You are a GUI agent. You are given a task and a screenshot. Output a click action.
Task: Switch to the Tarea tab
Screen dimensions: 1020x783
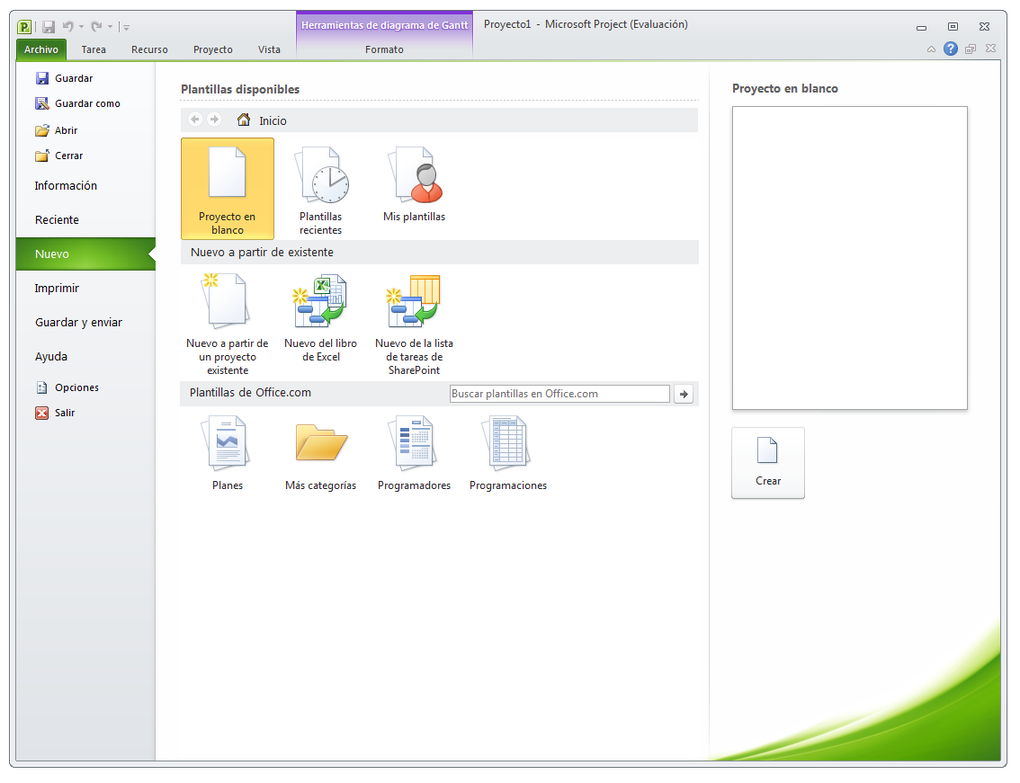94,49
